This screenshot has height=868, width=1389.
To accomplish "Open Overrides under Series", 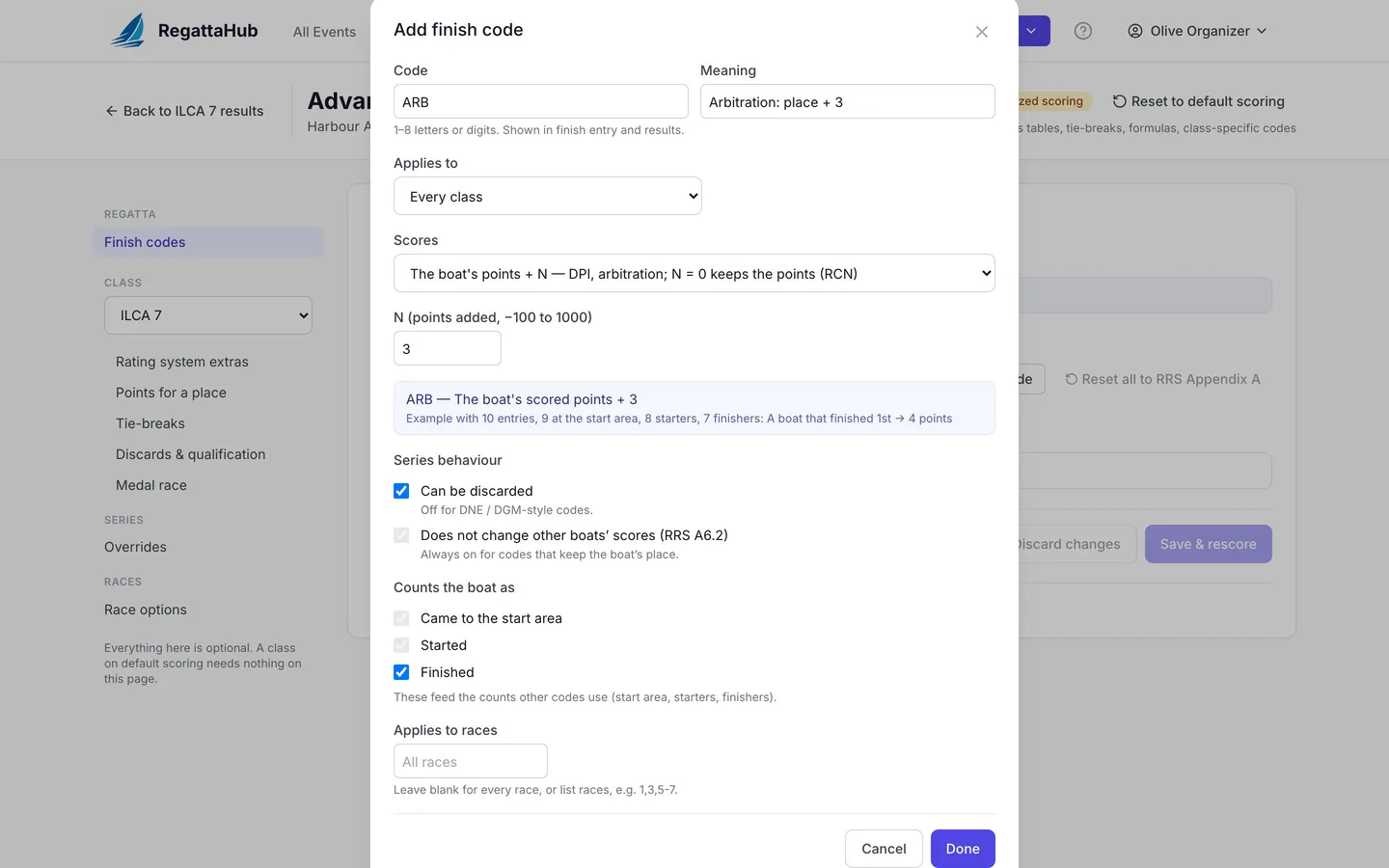I will (x=135, y=547).
